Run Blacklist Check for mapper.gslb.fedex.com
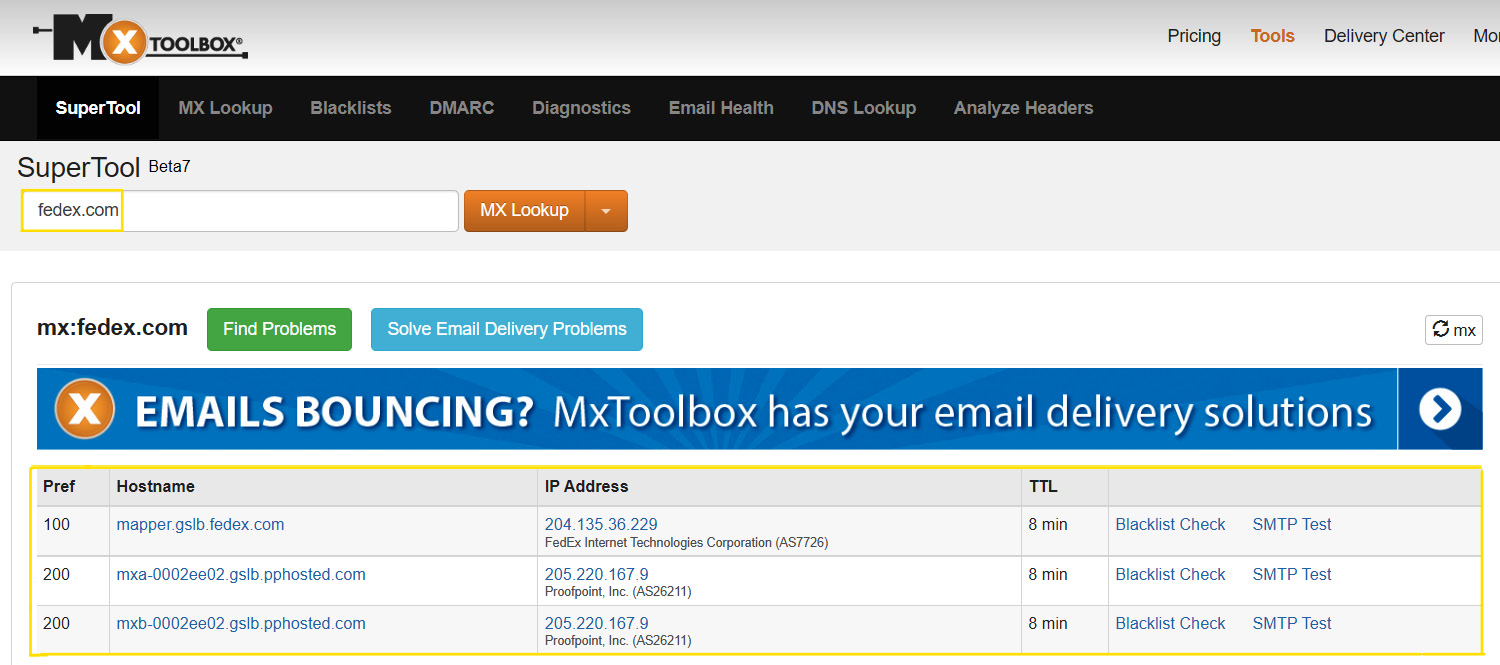The height and width of the screenshot is (665, 1500). (1170, 524)
